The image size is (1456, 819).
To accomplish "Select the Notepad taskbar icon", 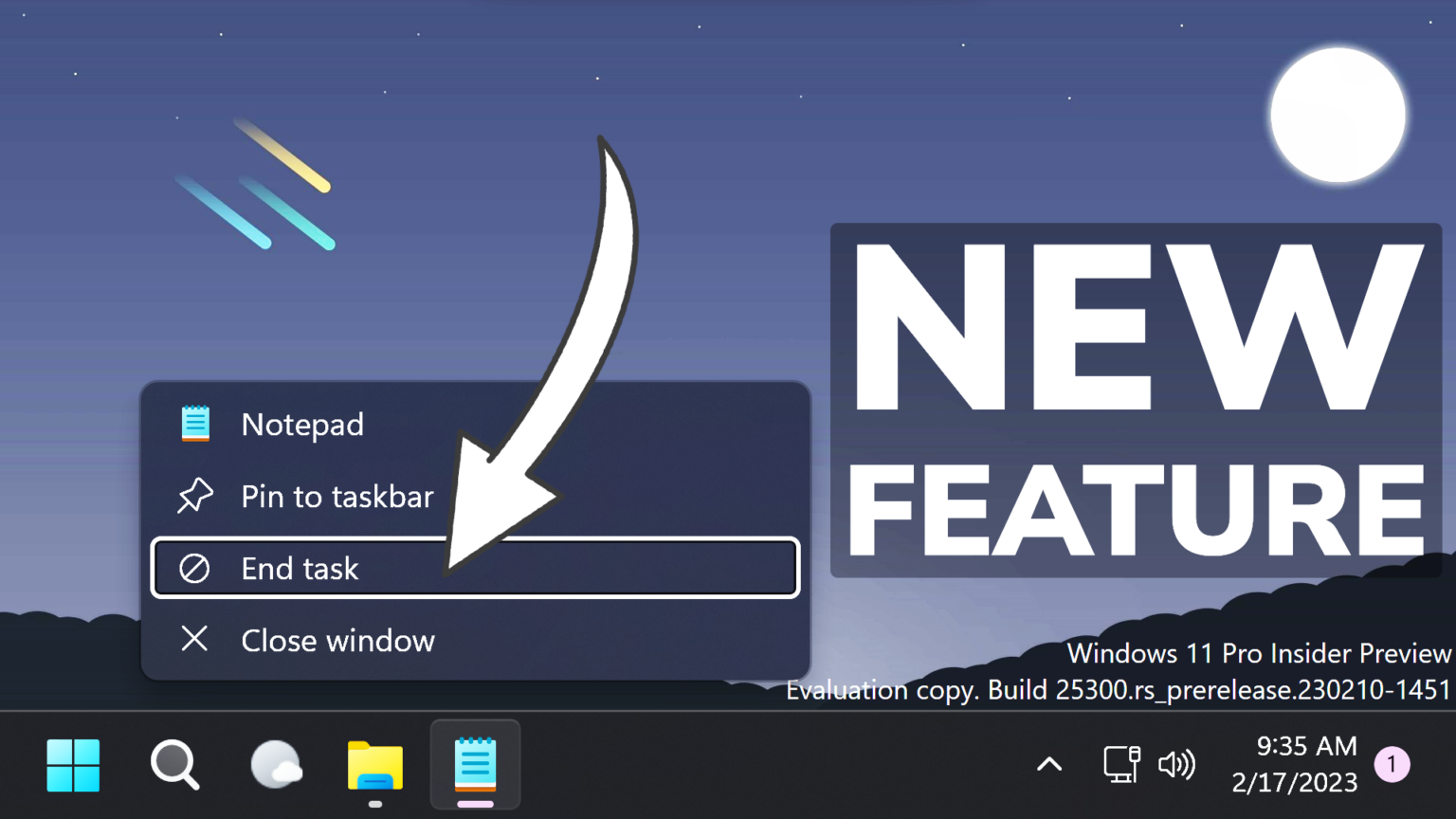I will click(476, 764).
